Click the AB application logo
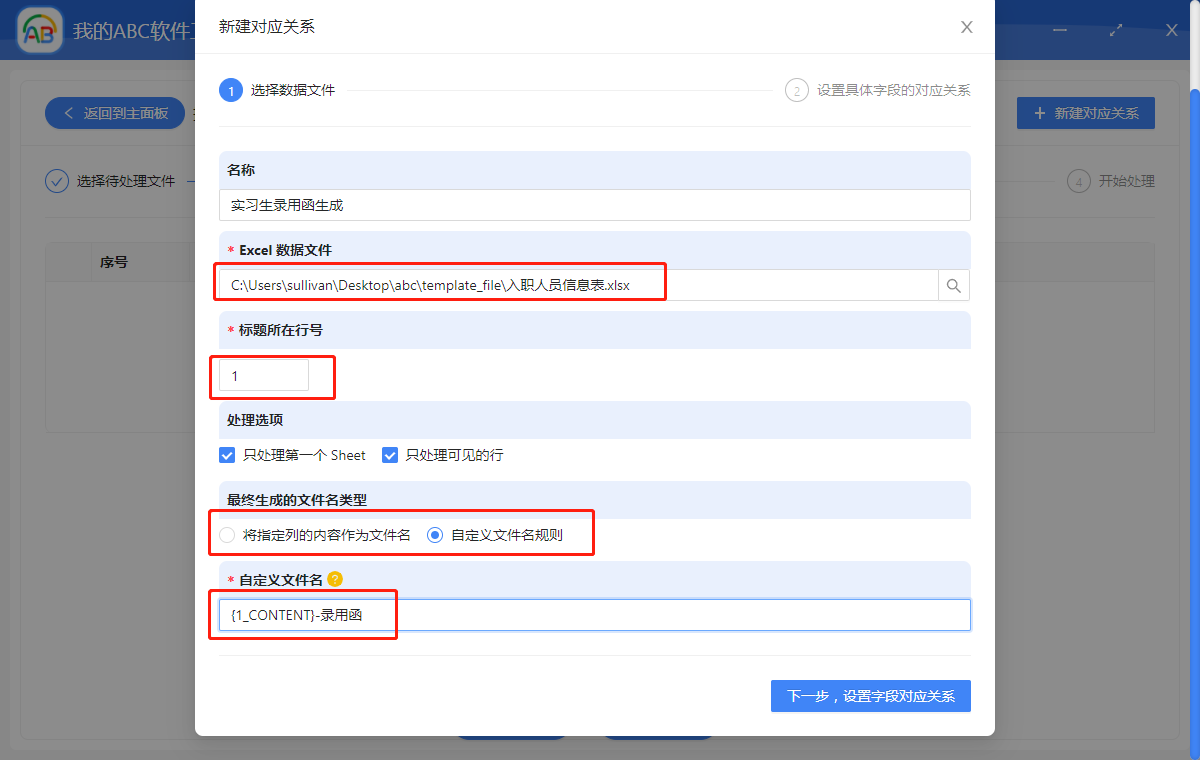The height and width of the screenshot is (760, 1200). click(38, 29)
